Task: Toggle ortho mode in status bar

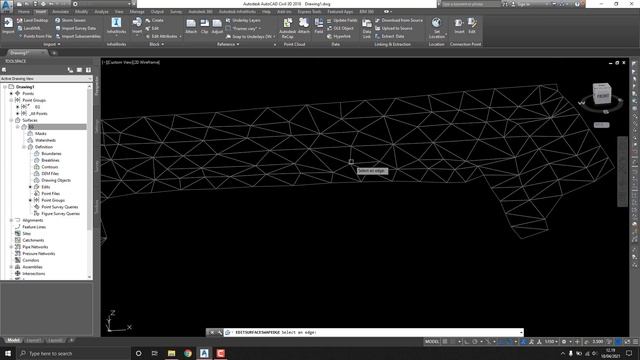Action: pyautogui.click(x=467, y=342)
